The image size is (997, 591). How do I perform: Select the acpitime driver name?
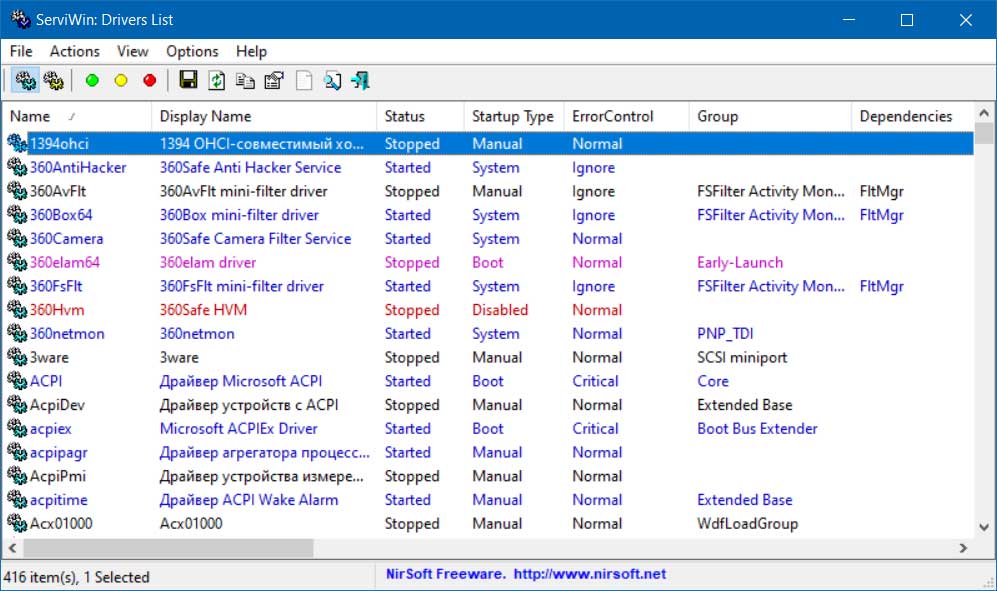(x=58, y=500)
